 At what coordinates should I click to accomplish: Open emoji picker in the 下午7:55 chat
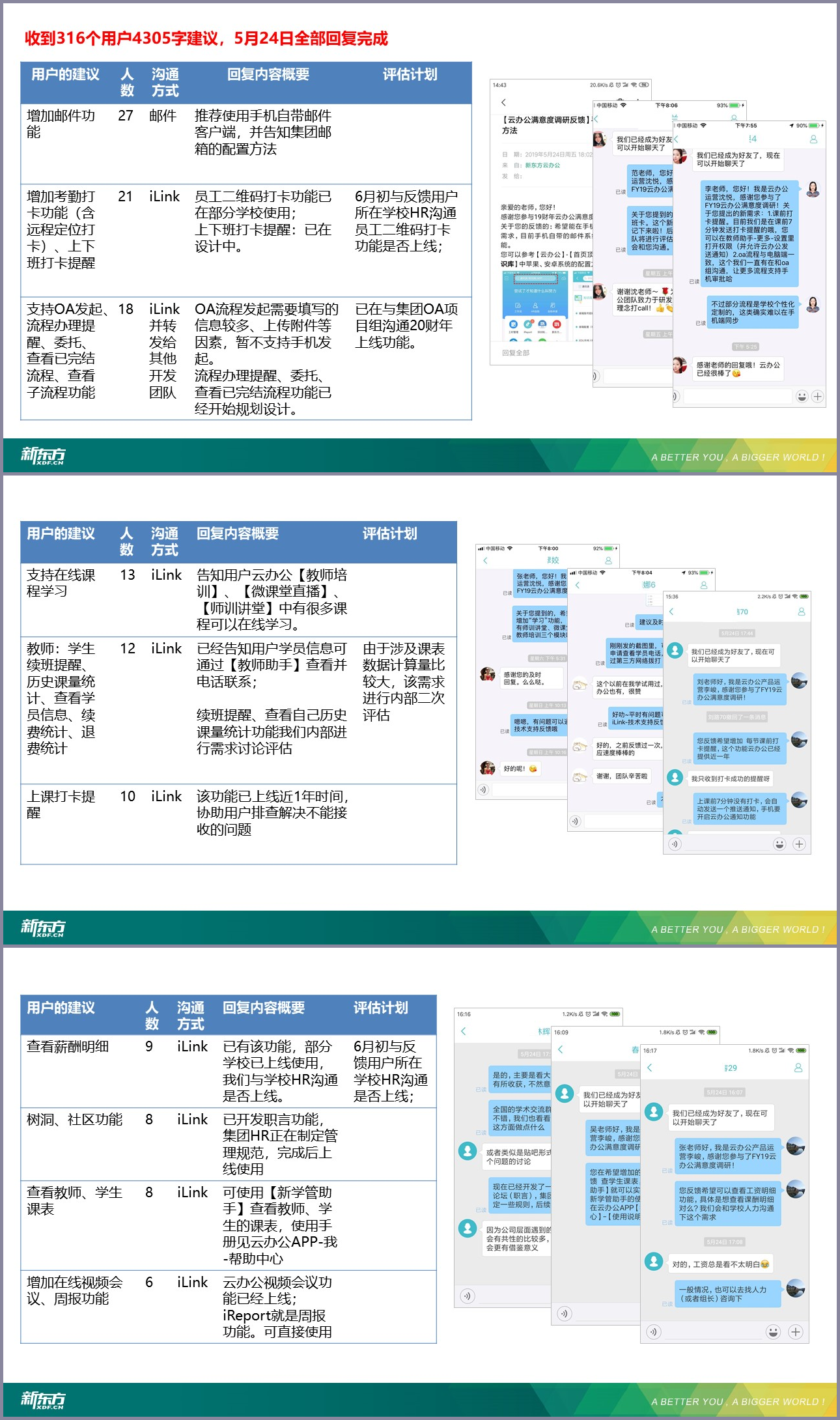click(802, 396)
